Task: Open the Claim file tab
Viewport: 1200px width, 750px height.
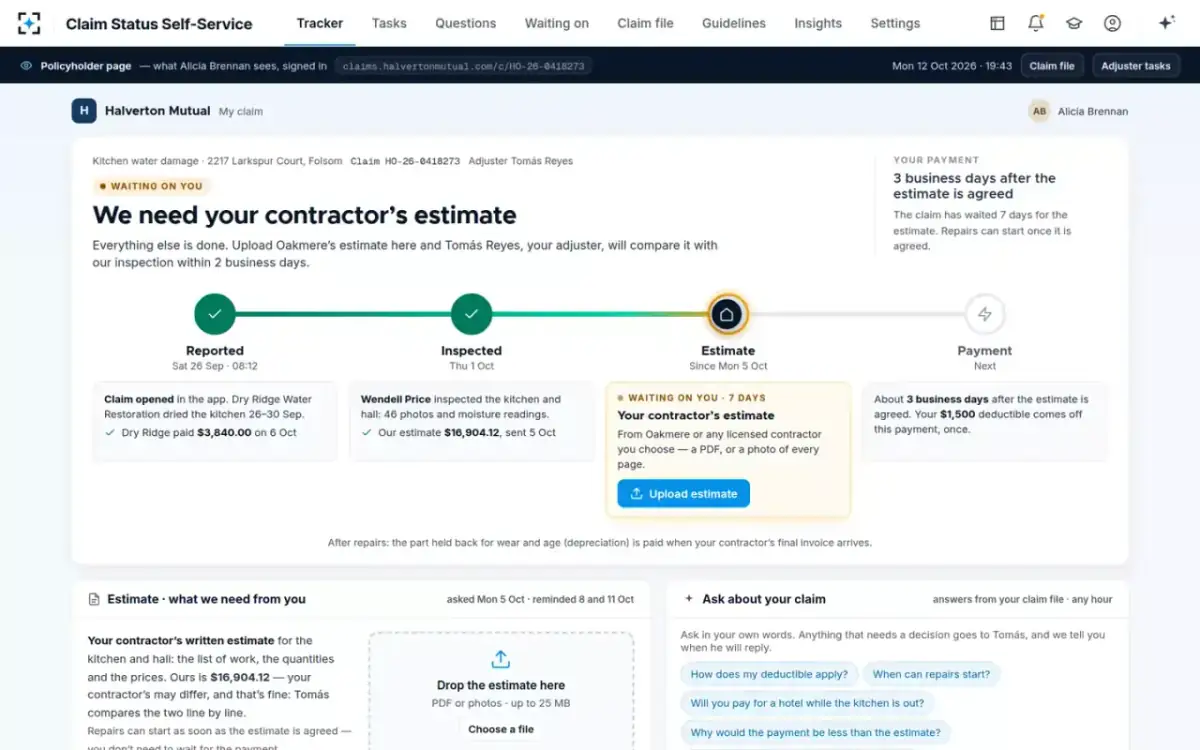Action: pos(646,23)
